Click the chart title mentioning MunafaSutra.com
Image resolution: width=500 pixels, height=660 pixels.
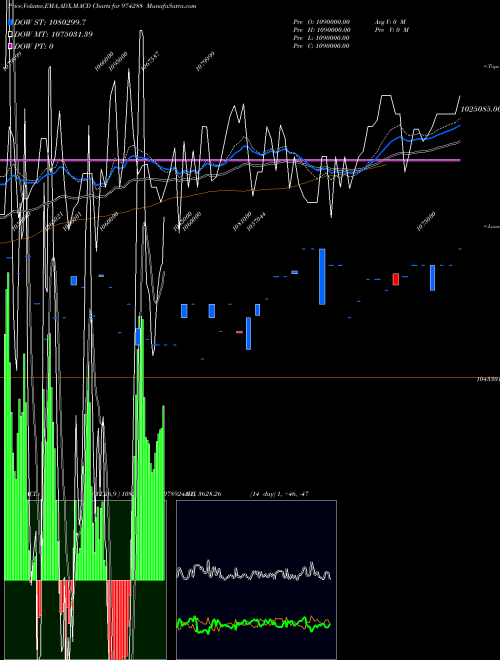[x=102, y=6]
